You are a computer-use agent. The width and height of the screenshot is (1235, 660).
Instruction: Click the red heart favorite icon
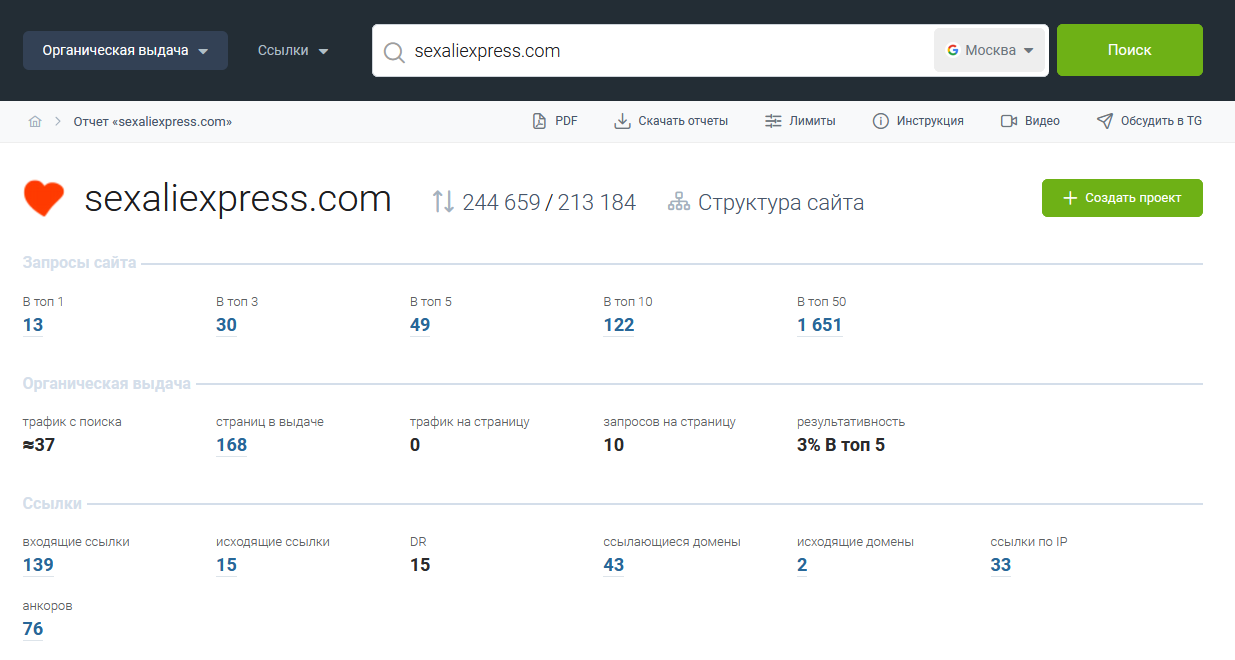pyautogui.click(x=44, y=199)
